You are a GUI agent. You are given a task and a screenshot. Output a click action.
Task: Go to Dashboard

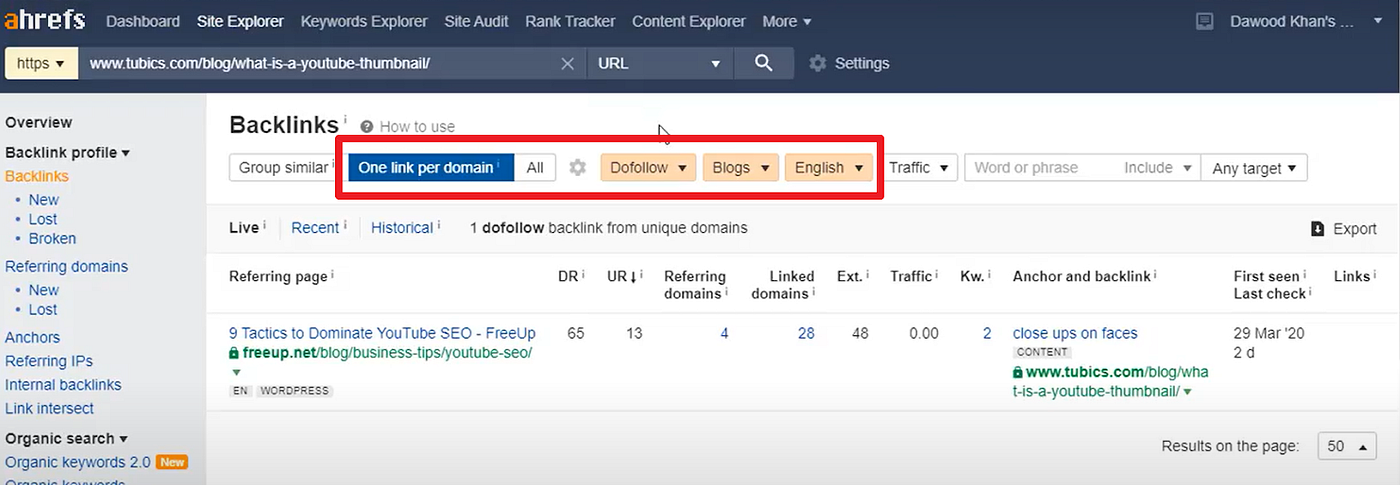pyautogui.click(x=143, y=21)
